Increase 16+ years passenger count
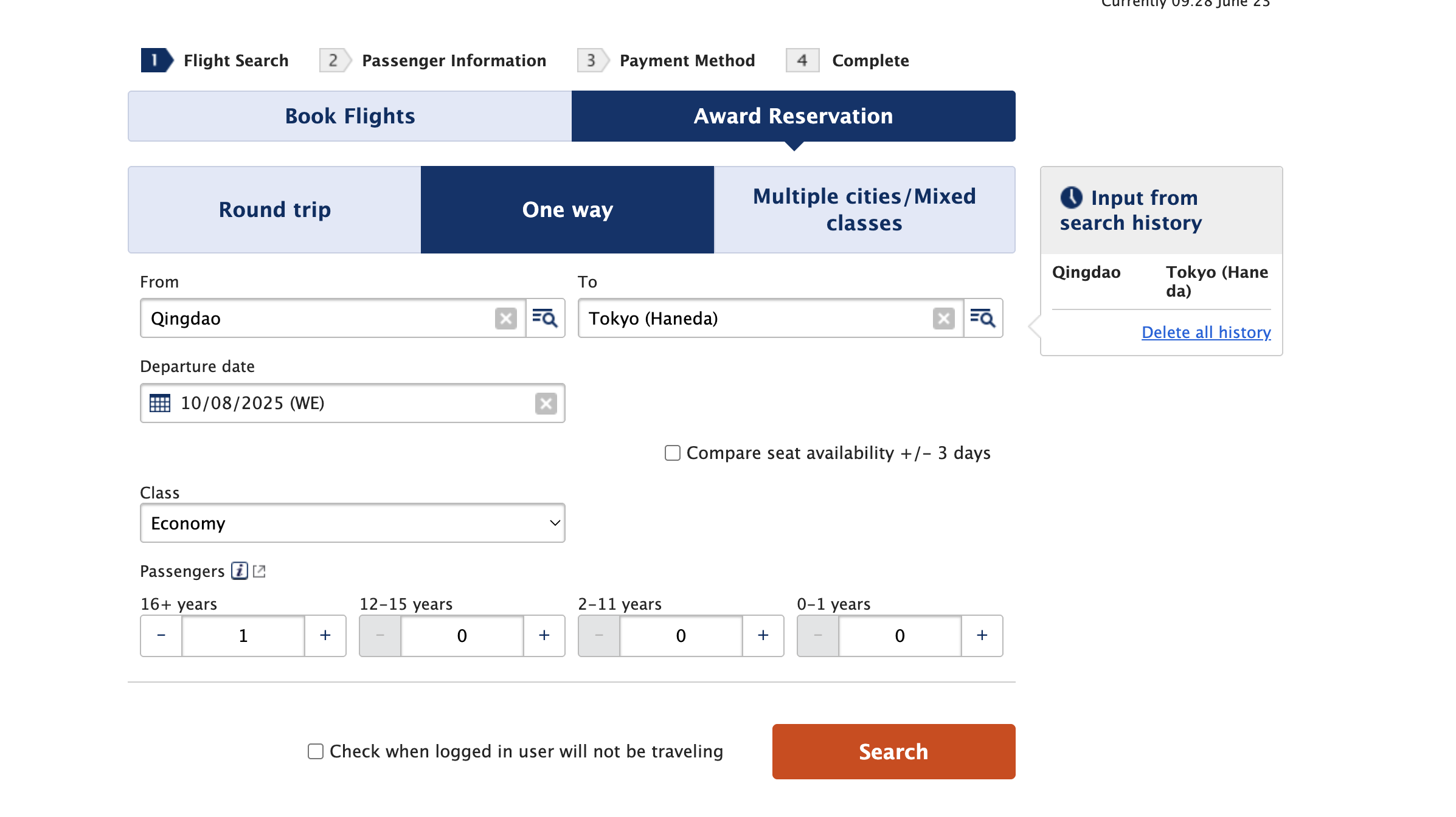Viewport: 1456px width, 817px height. [325, 636]
